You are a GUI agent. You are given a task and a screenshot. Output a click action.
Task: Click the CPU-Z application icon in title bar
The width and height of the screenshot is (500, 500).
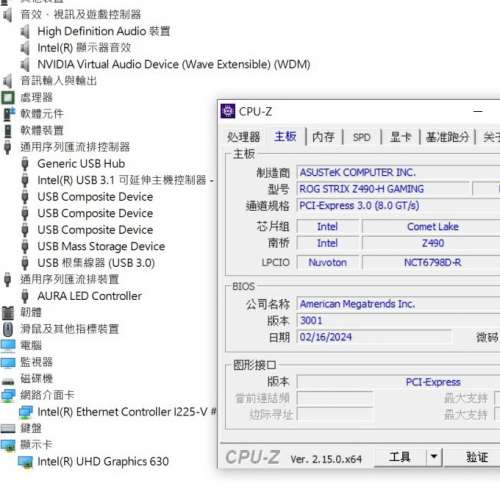pyautogui.click(x=228, y=111)
